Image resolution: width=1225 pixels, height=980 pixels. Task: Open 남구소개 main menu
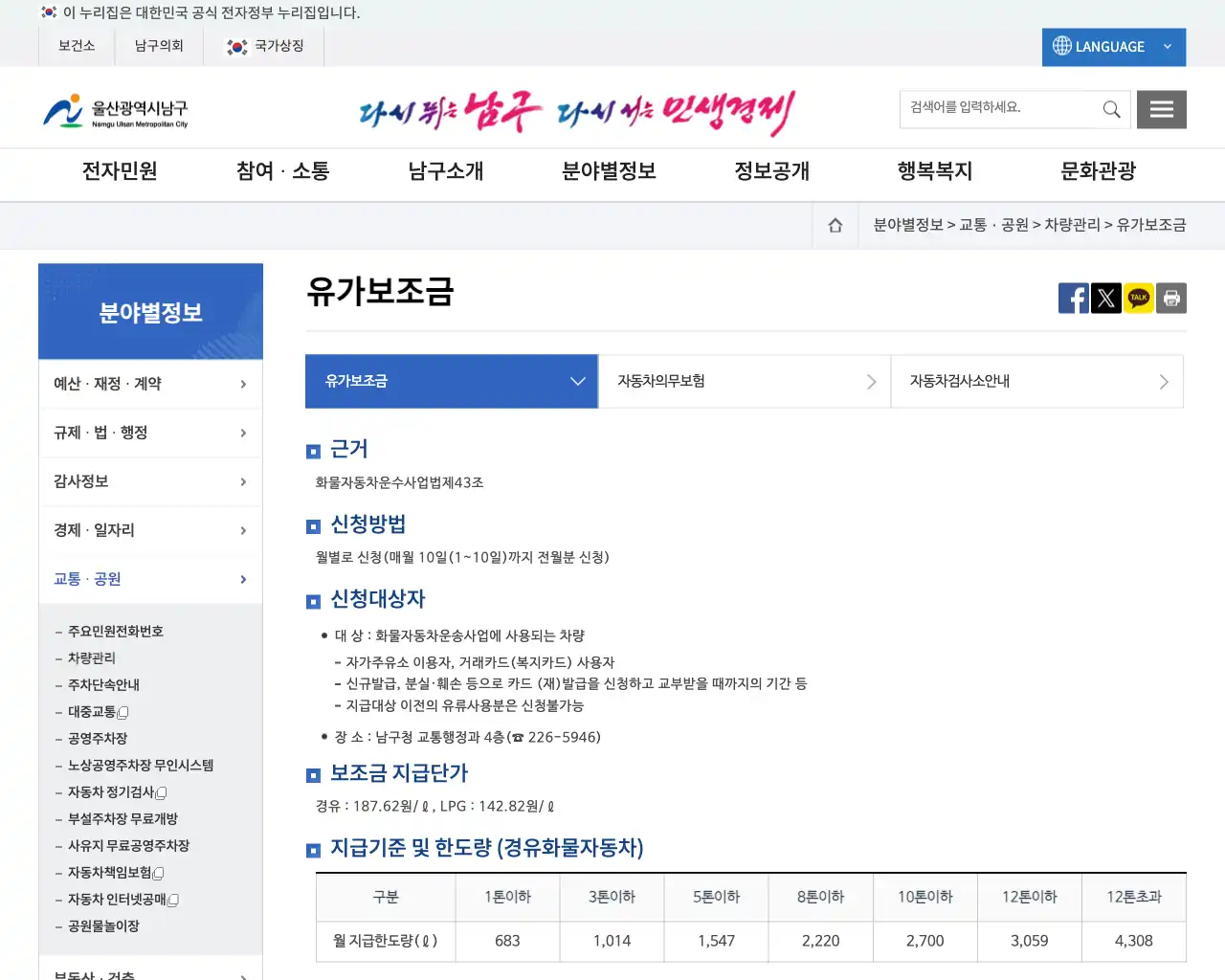tap(446, 171)
